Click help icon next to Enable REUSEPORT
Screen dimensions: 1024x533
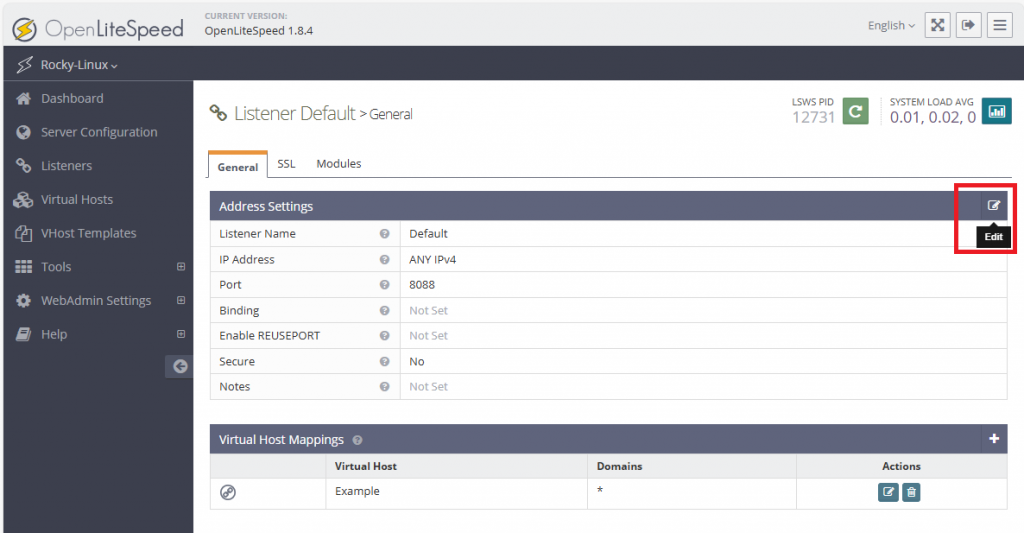point(384,336)
